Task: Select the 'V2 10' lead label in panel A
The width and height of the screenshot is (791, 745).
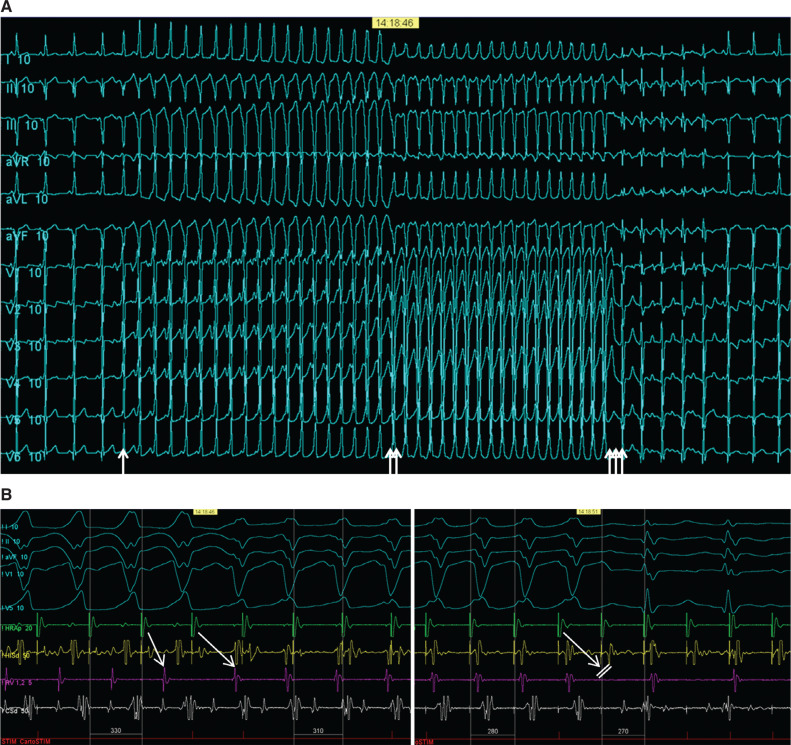Action: tap(24, 309)
